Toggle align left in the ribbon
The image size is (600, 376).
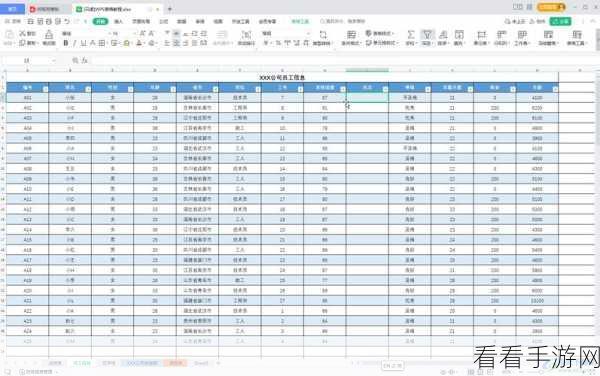tap(167, 43)
